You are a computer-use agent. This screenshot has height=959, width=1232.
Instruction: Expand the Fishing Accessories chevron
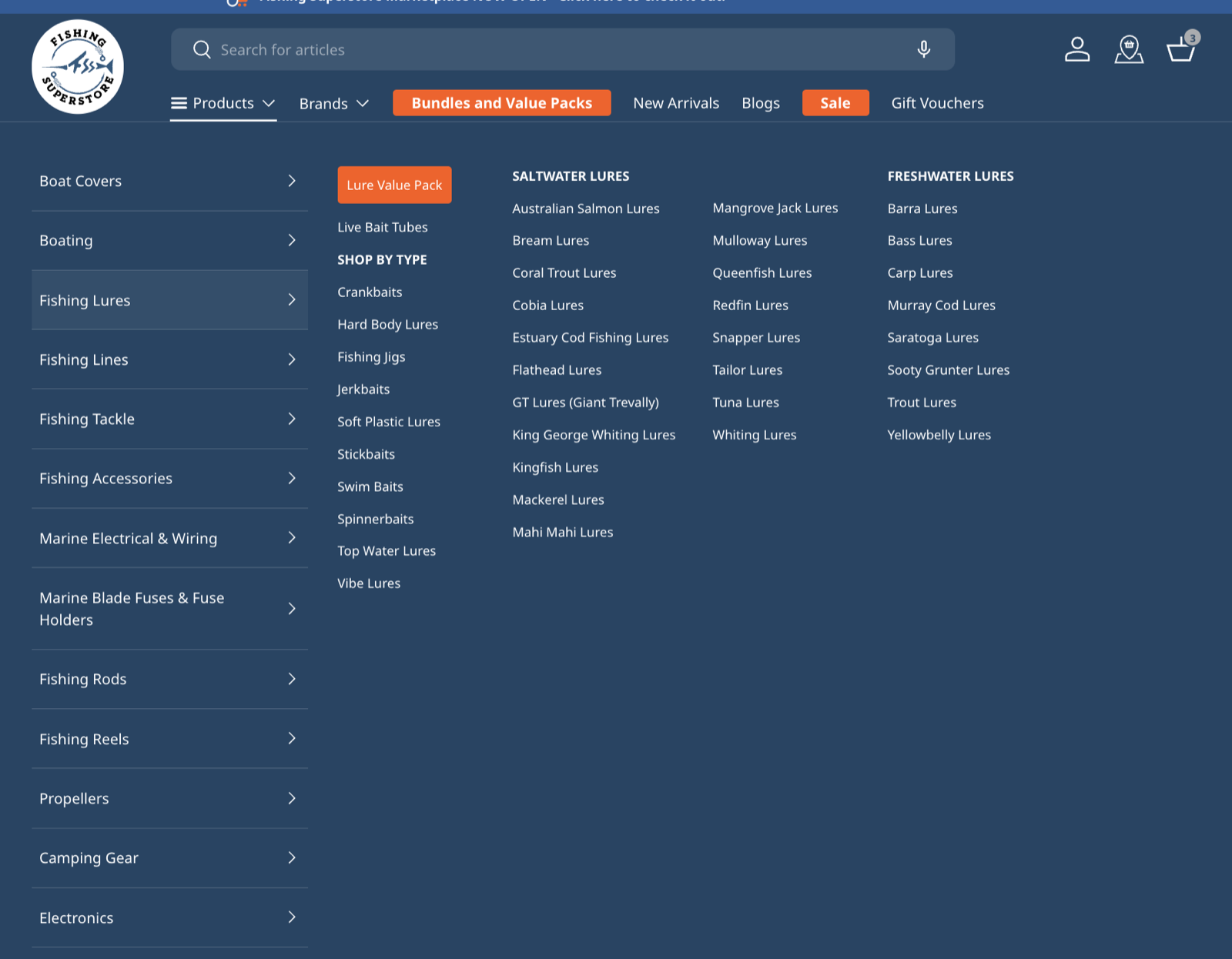[292, 478]
